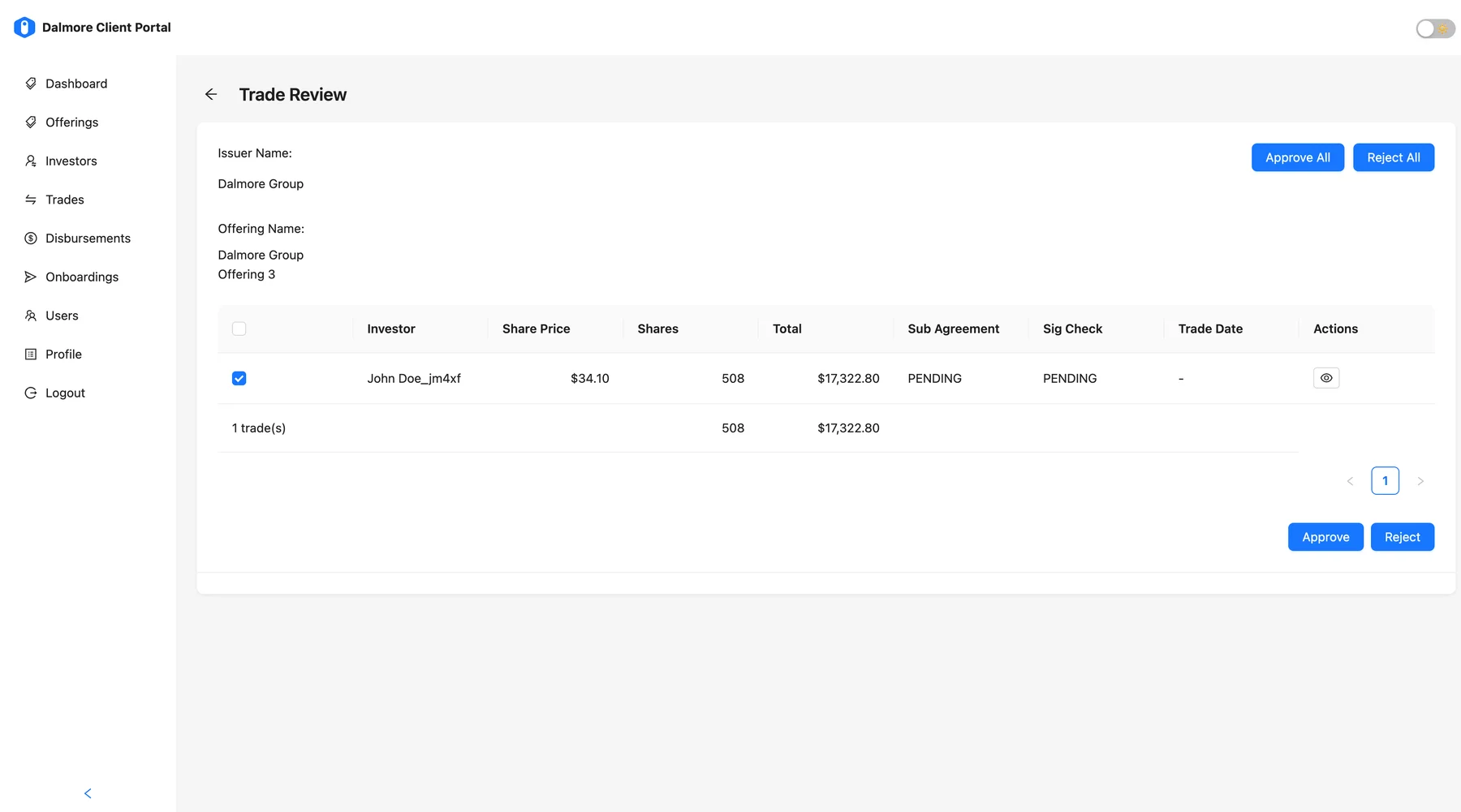This screenshot has width=1461, height=812.
Task: Click the Trades swap arrows icon
Action: pos(31,200)
